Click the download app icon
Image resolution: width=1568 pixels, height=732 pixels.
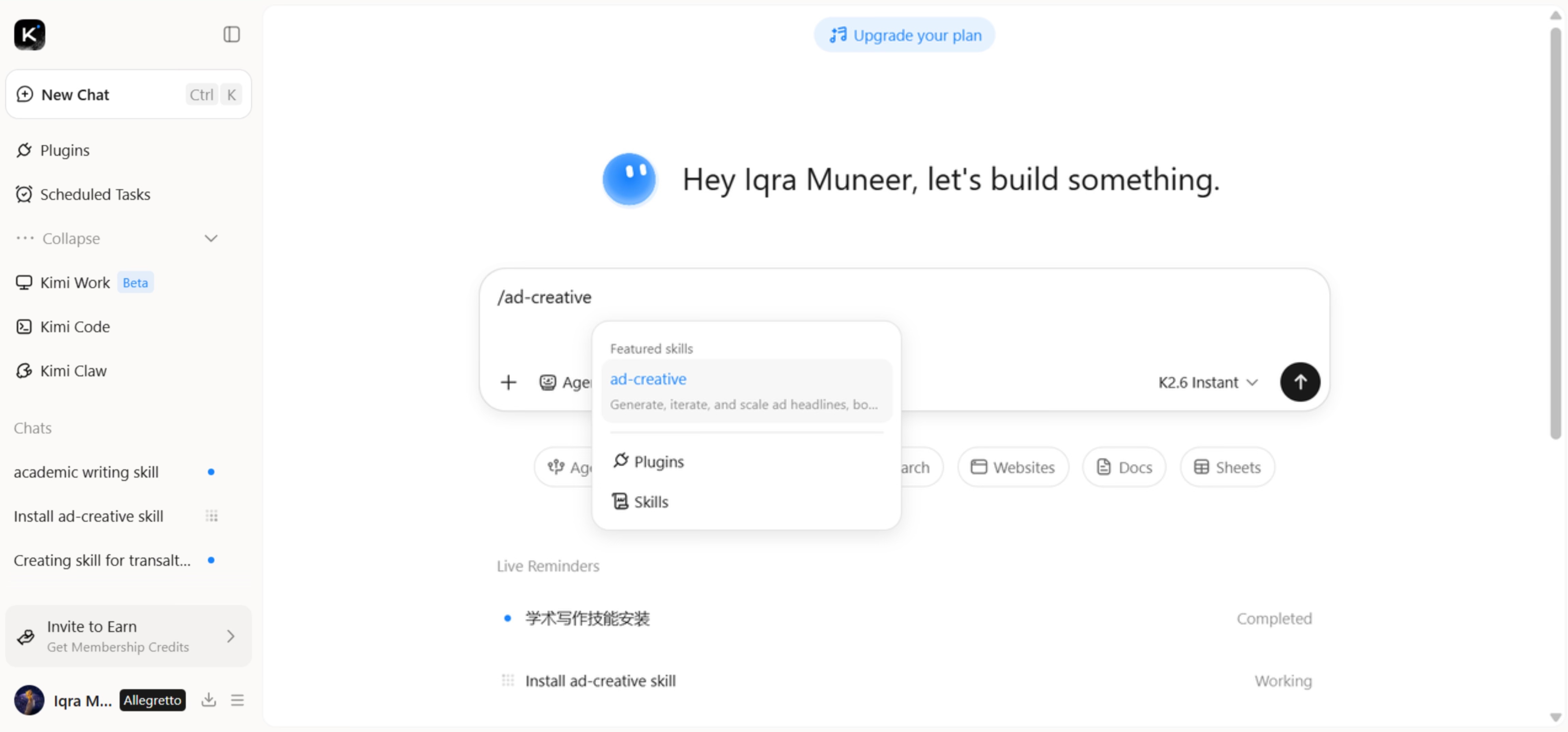[209, 700]
